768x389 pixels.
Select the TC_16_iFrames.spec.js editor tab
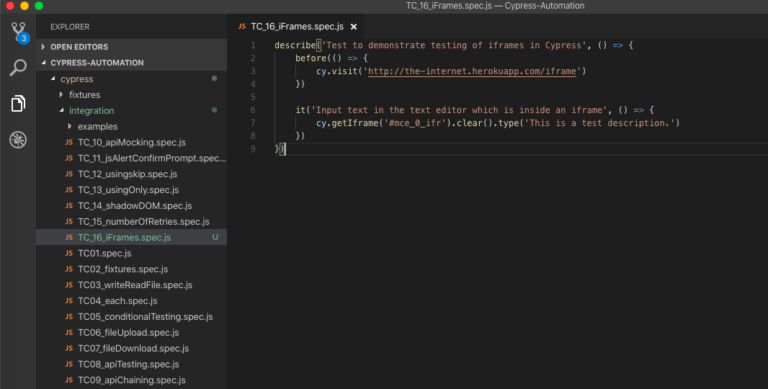(x=297, y=26)
